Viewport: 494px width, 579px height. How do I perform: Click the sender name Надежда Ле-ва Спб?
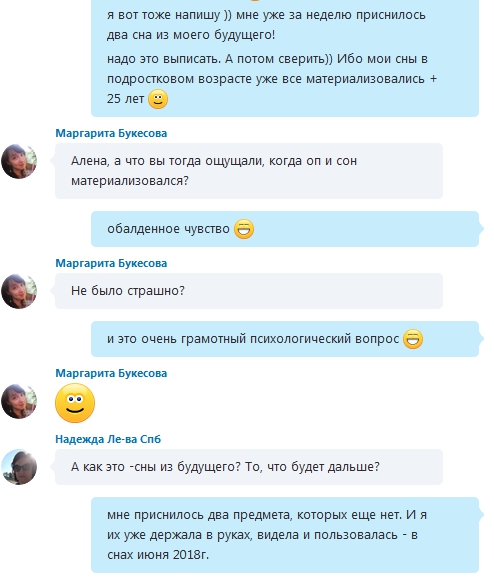tap(108, 439)
